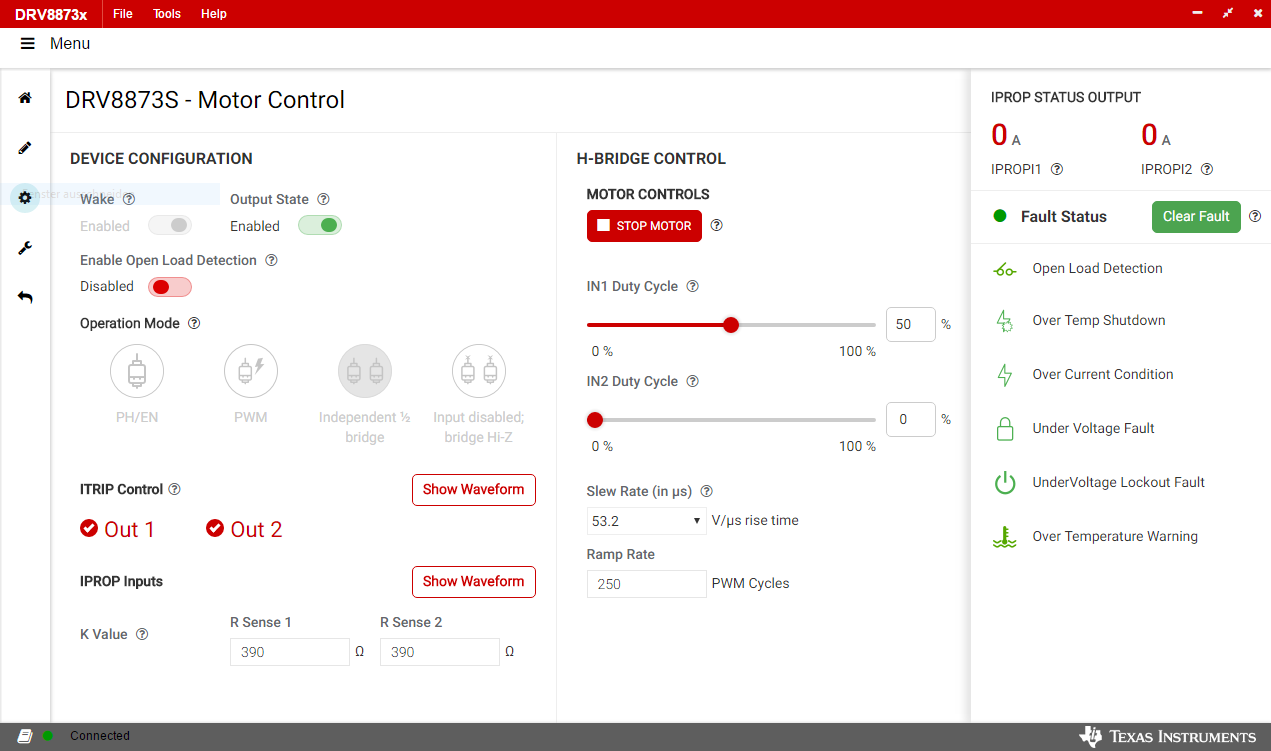The image size is (1271, 751).
Task: Click the wrench icon in sidebar
Action: point(25,247)
